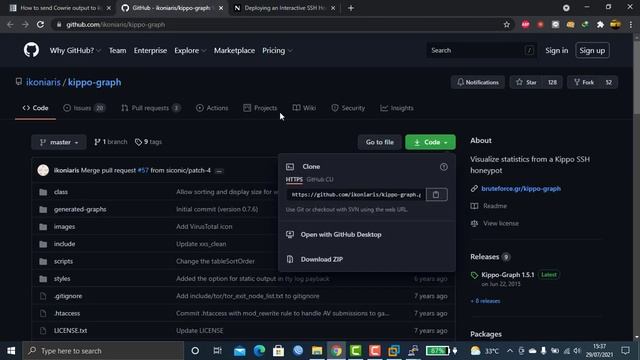The width and height of the screenshot is (640, 360).
Task: Click Go to file button
Action: click(380, 142)
